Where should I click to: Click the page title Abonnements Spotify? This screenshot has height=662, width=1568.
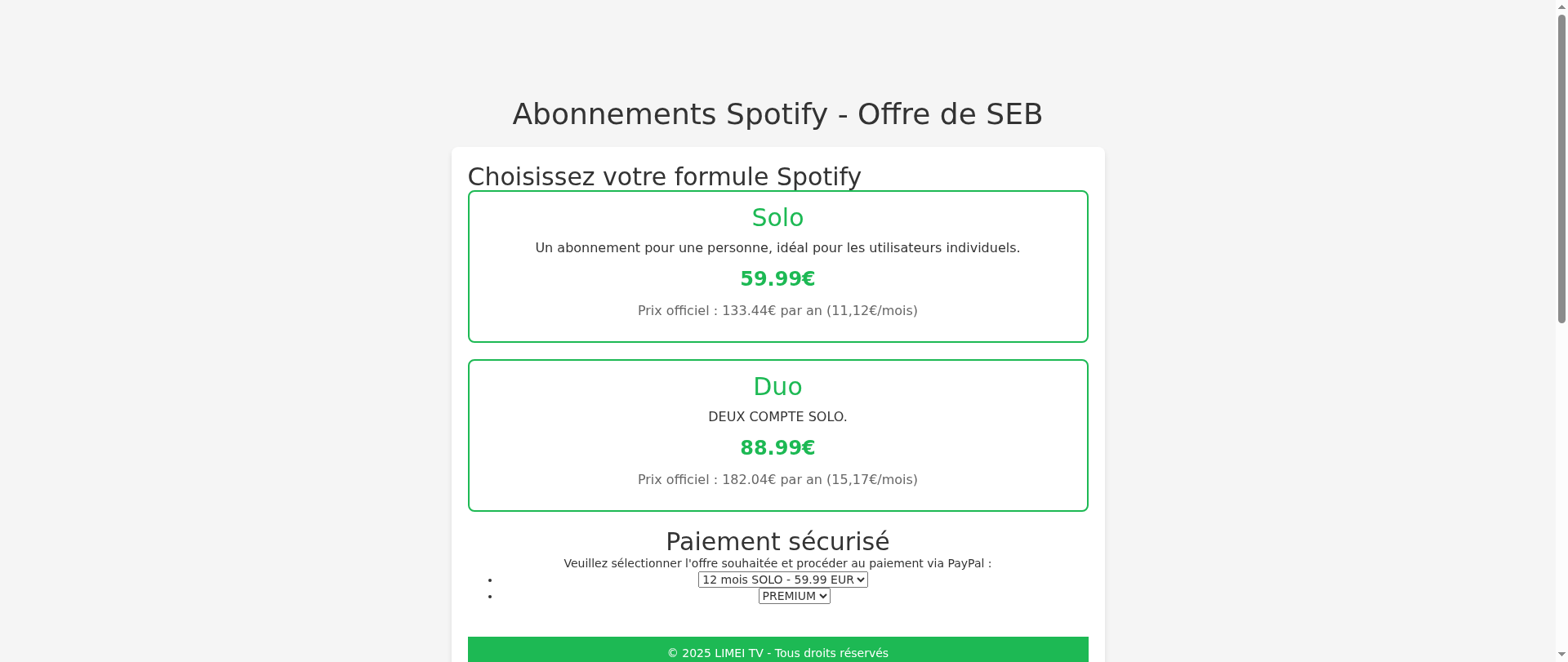tap(777, 113)
